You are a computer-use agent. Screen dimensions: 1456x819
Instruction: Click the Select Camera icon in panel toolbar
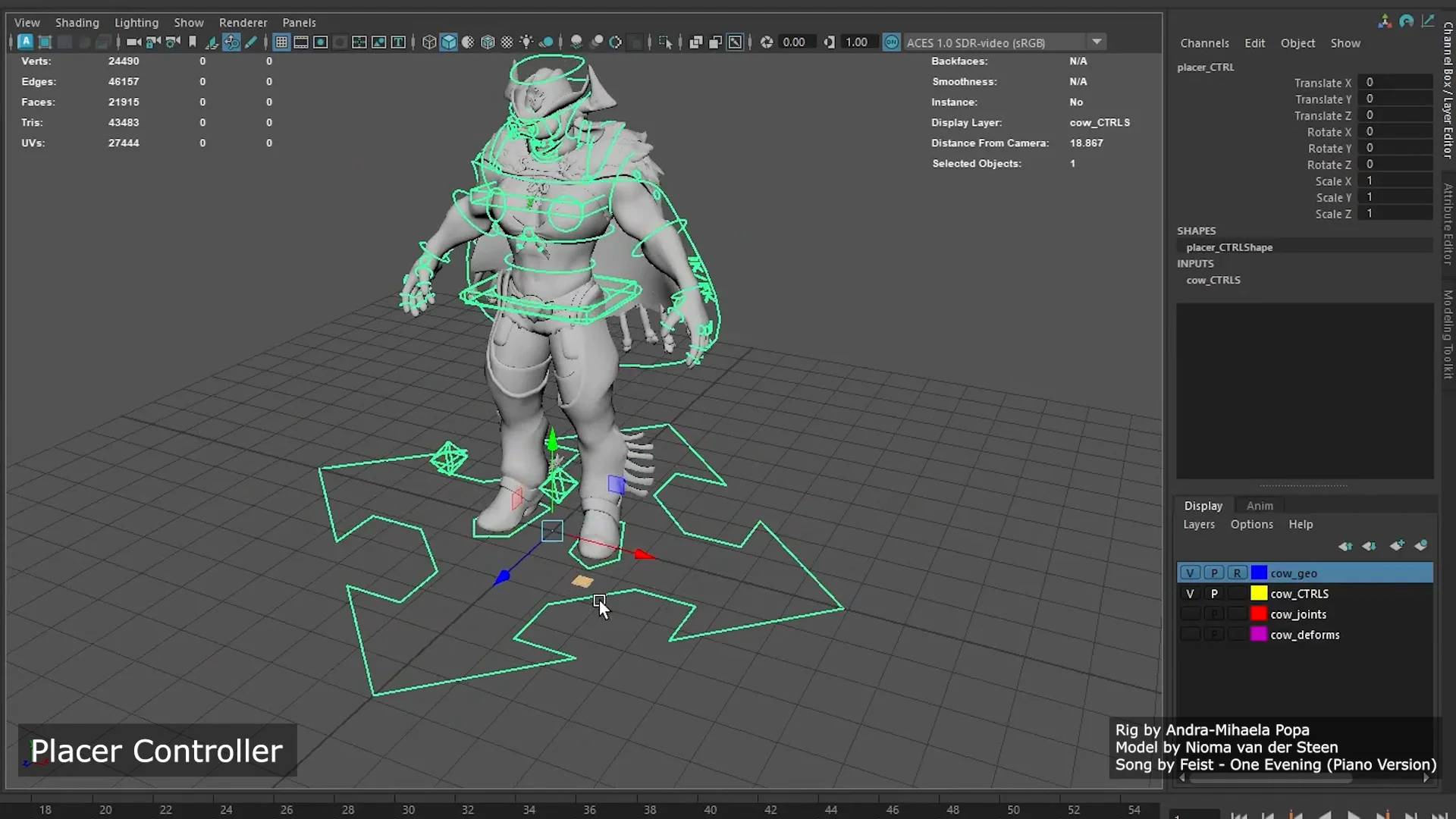click(x=133, y=42)
